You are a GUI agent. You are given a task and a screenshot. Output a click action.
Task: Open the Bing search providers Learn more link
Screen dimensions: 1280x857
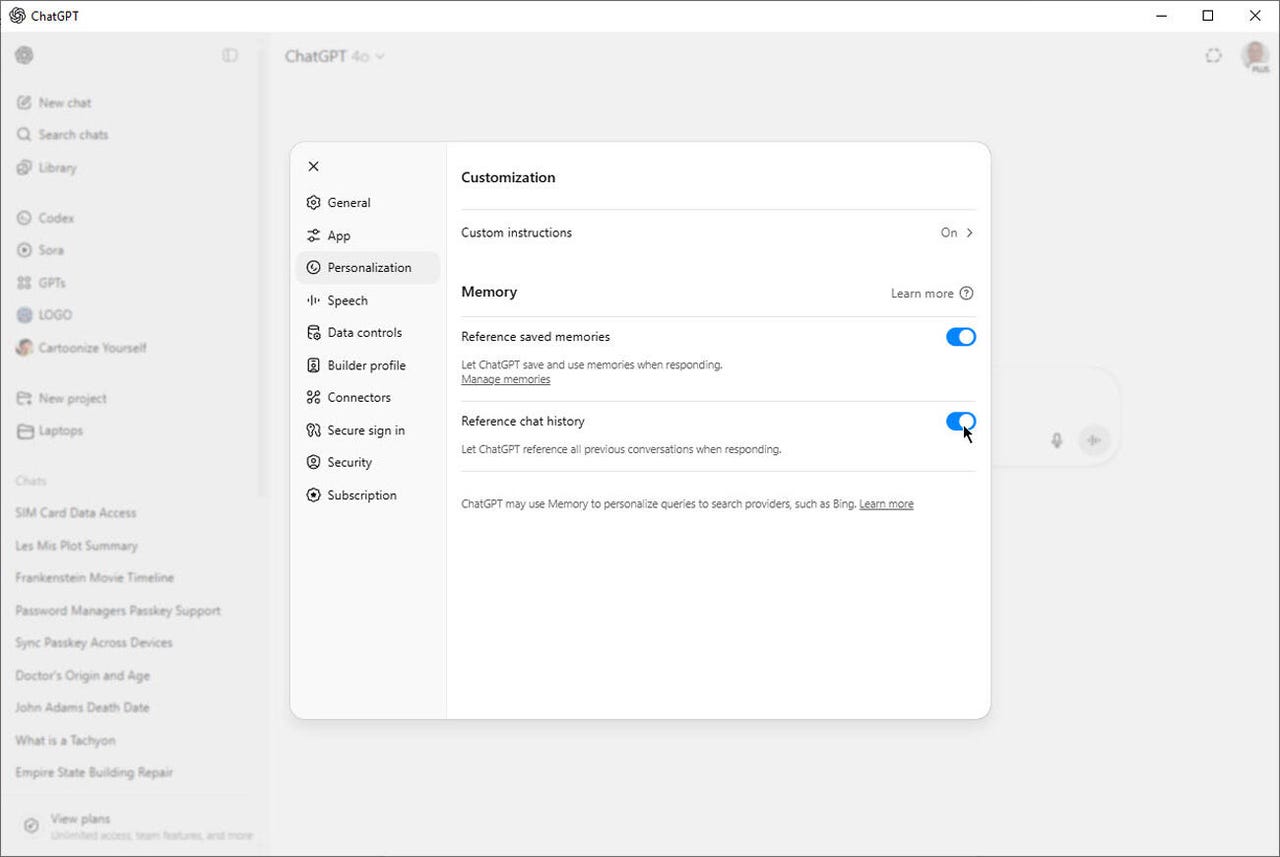886,504
